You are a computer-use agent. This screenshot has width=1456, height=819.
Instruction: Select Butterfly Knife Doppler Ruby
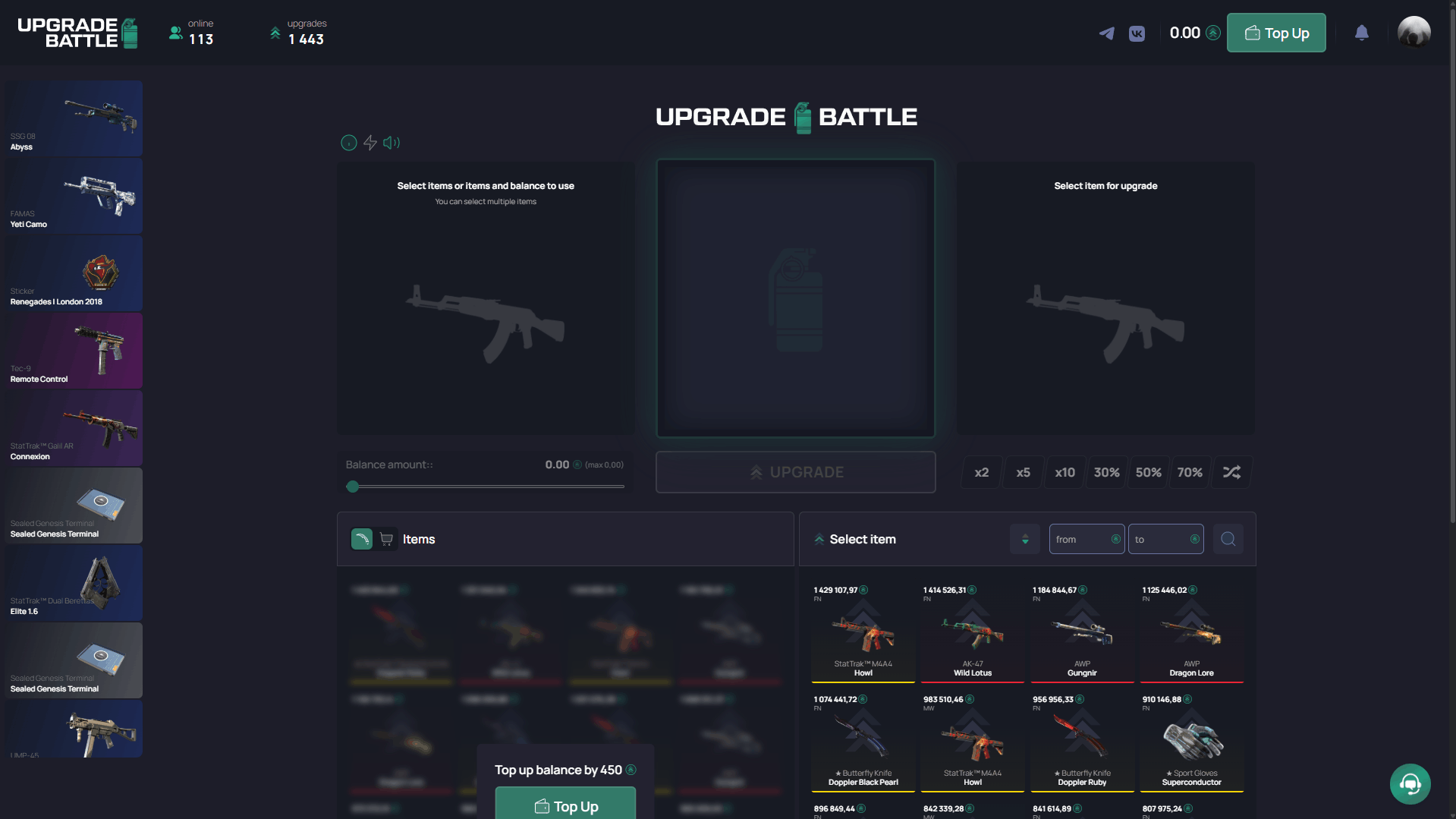[1082, 742]
